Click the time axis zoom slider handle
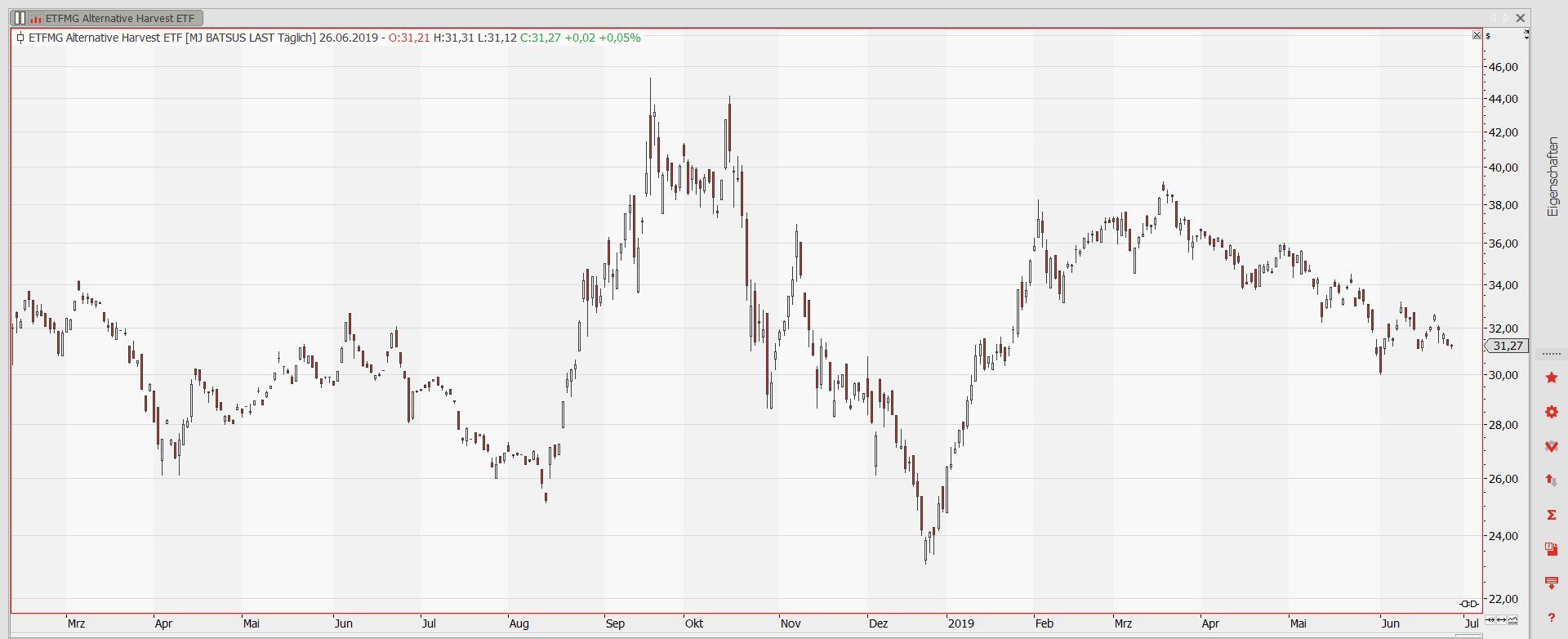 (x=1468, y=604)
